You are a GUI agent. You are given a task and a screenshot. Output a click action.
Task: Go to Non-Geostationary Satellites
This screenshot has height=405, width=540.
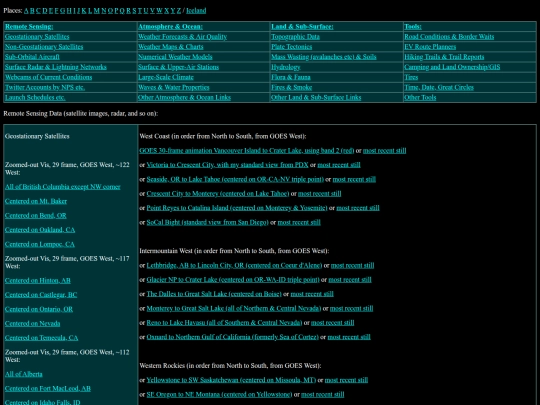point(44,46)
